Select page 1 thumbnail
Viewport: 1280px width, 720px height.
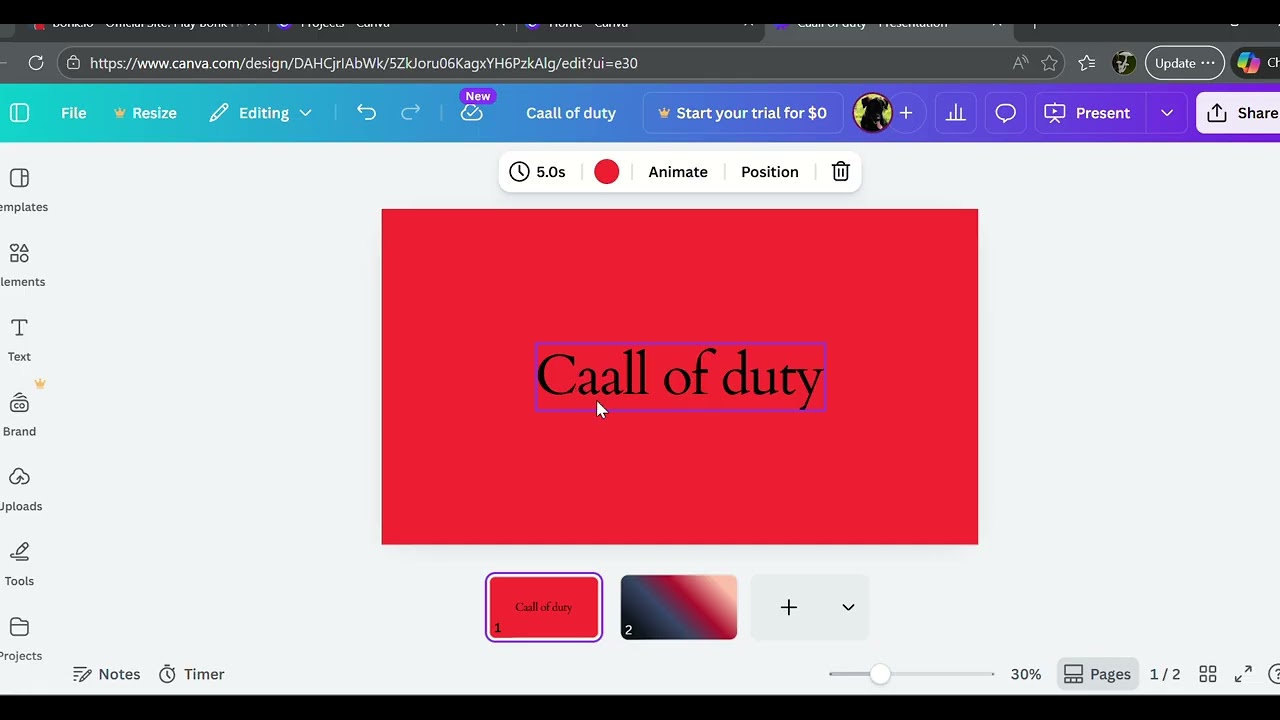[x=544, y=607]
